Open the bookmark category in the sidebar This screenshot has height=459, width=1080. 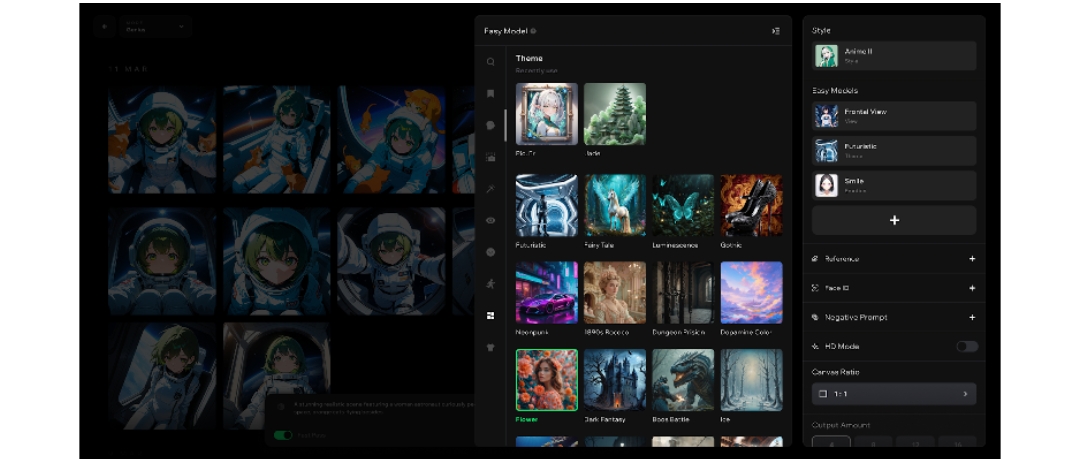(x=490, y=93)
